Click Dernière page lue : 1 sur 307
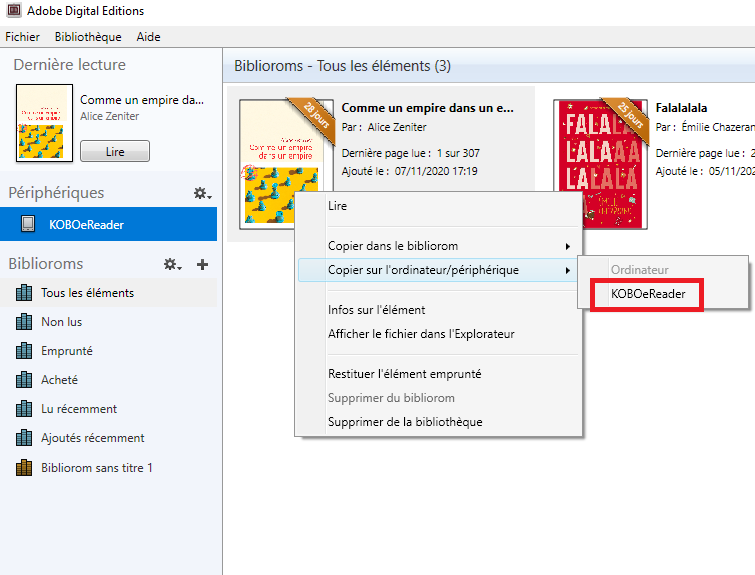This screenshot has height=575, width=755. tap(411, 153)
